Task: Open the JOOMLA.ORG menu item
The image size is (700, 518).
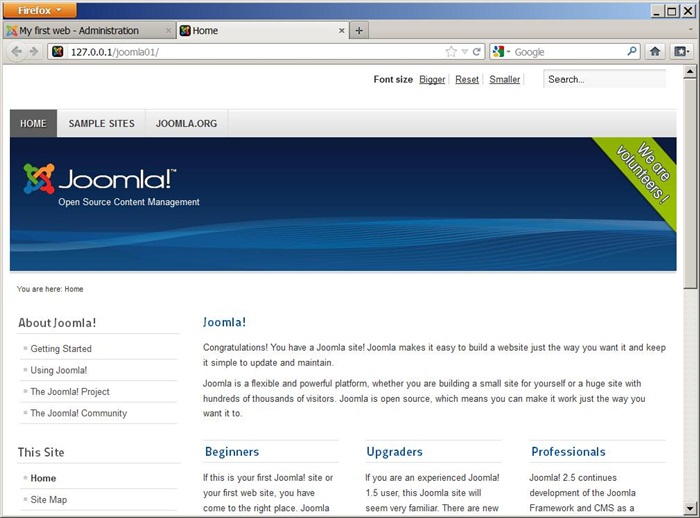Action: [187, 123]
